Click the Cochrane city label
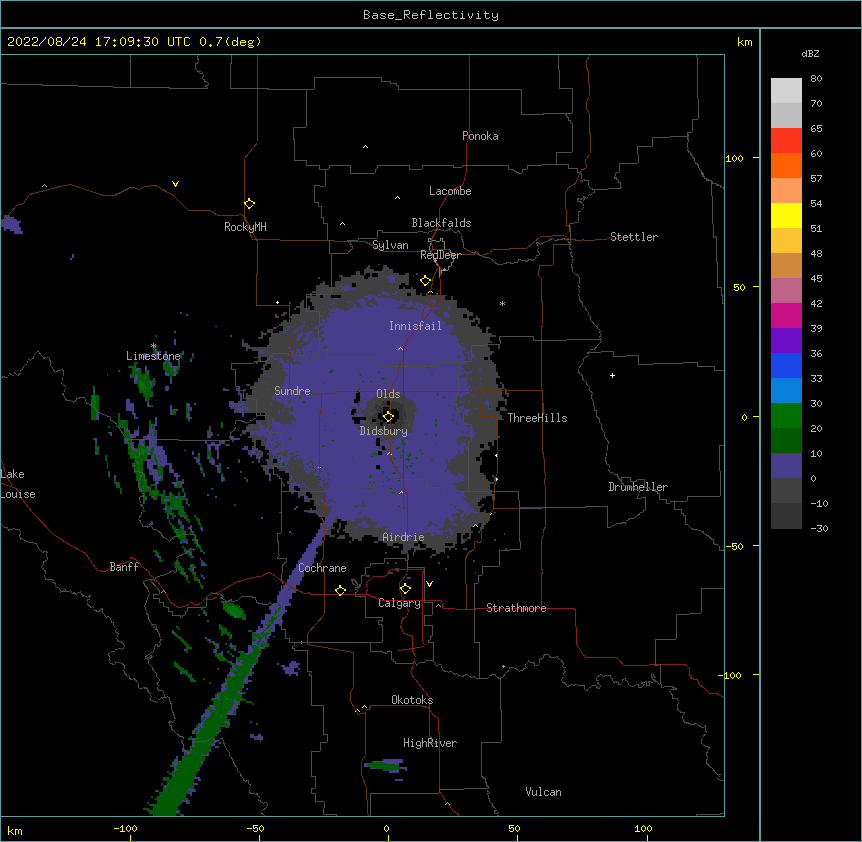The width and height of the screenshot is (862, 842). (x=322, y=568)
